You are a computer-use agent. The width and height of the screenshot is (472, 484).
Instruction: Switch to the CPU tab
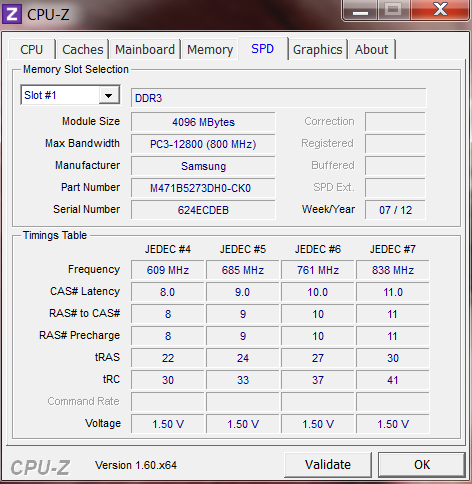32,50
